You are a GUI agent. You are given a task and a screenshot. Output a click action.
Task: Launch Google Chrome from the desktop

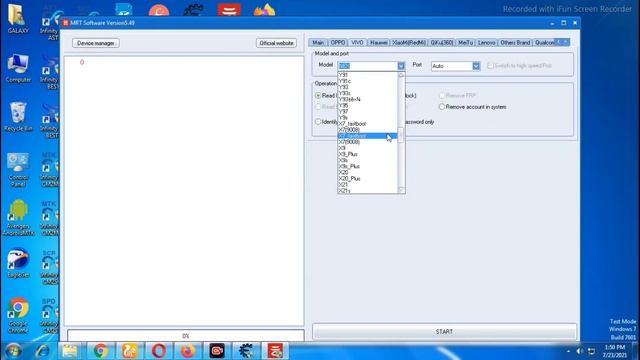coord(18,315)
